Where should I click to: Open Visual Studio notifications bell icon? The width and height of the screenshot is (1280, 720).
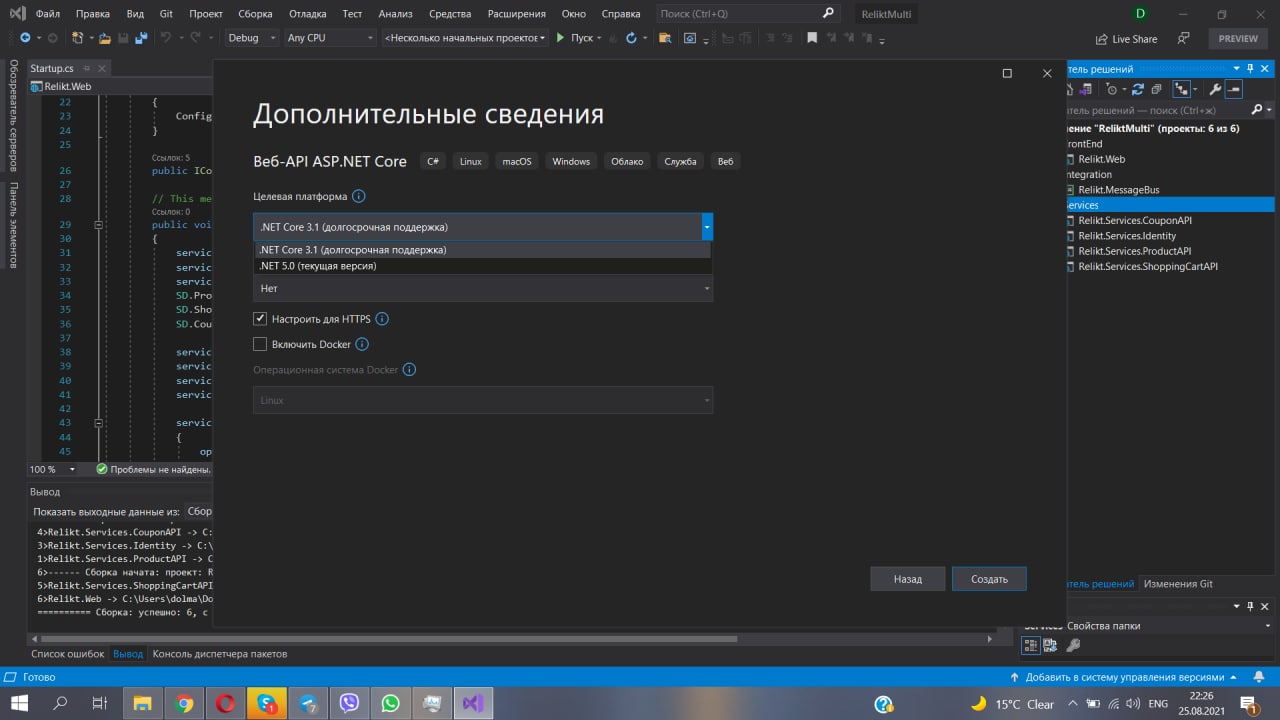(1261, 677)
